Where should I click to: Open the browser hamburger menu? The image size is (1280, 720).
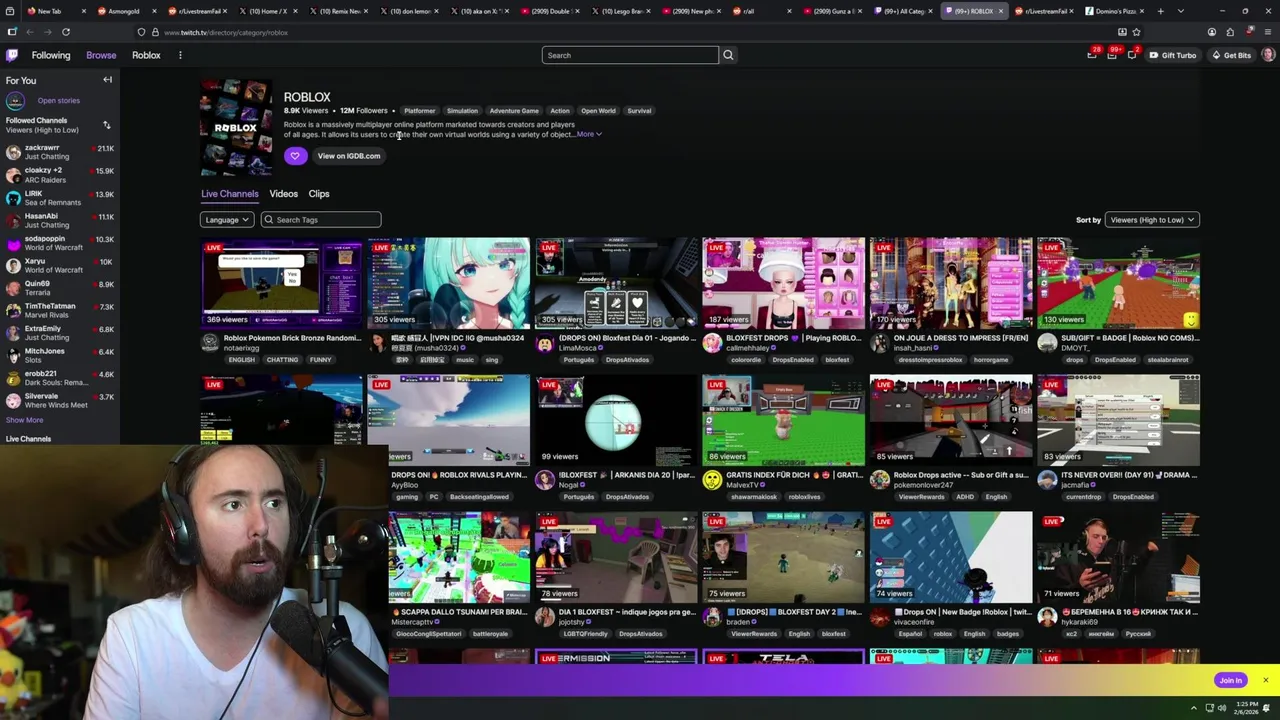pyautogui.click(x=1268, y=32)
